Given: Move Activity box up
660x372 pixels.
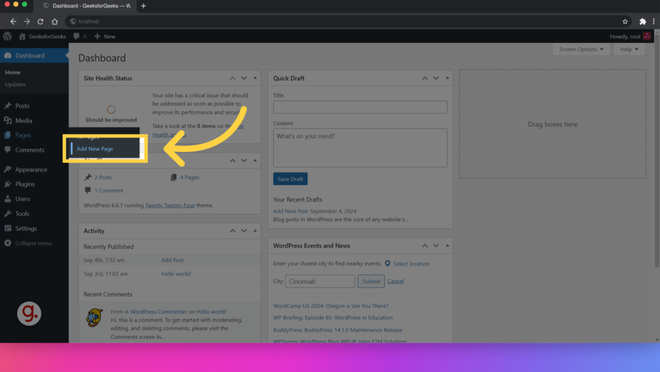Looking at the screenshot, I should coord(232,231).
